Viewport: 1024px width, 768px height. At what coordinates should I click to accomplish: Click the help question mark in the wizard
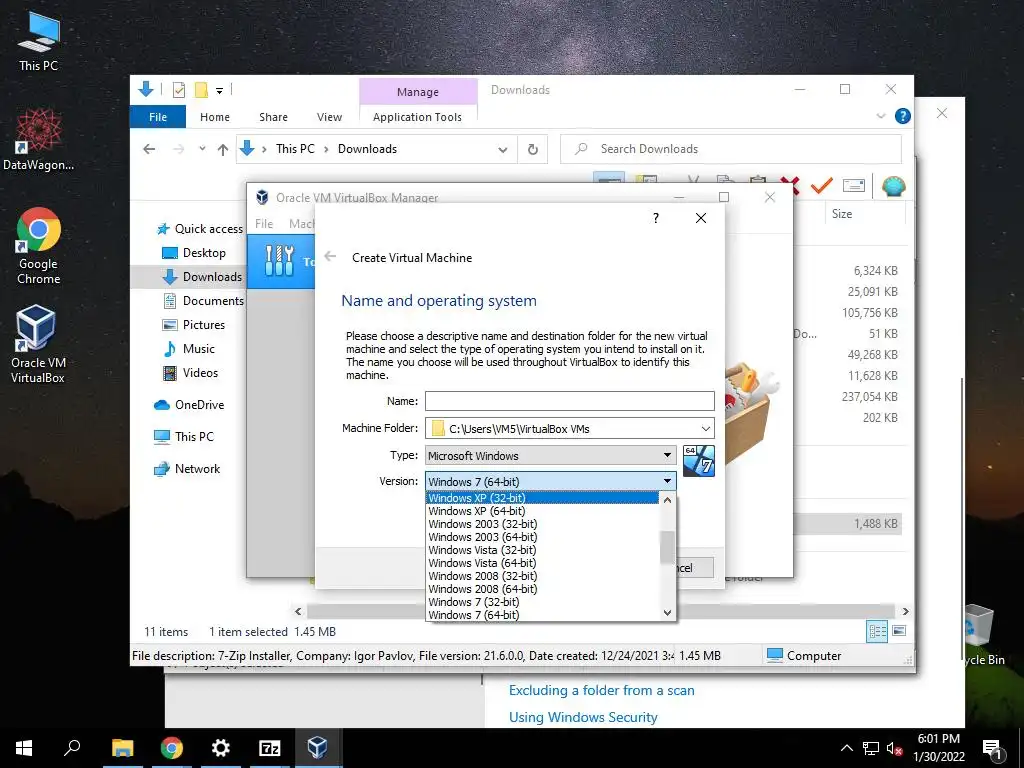pyautogui.click(x=656, y=218)
